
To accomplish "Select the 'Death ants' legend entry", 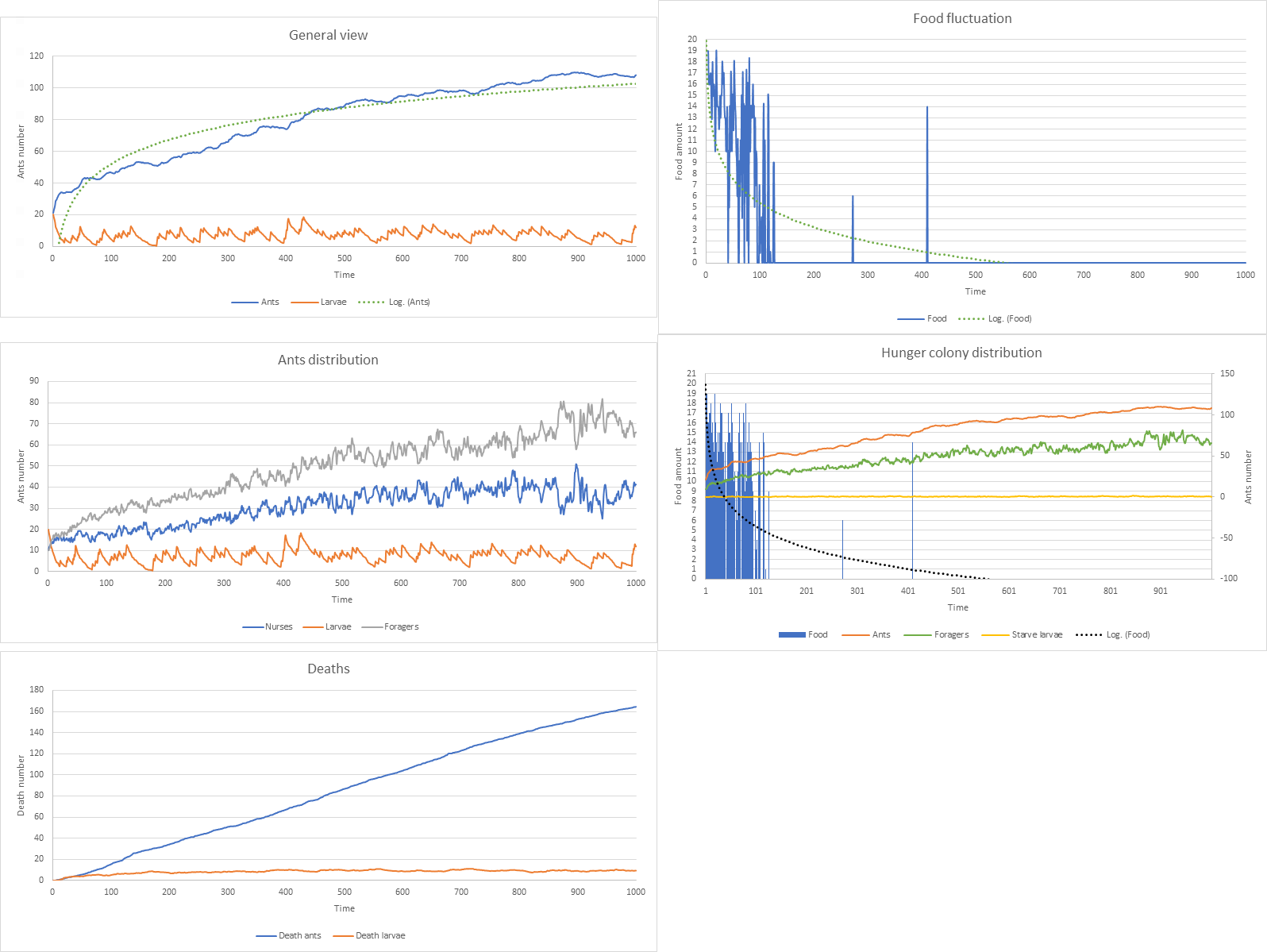I will point(289,935).
